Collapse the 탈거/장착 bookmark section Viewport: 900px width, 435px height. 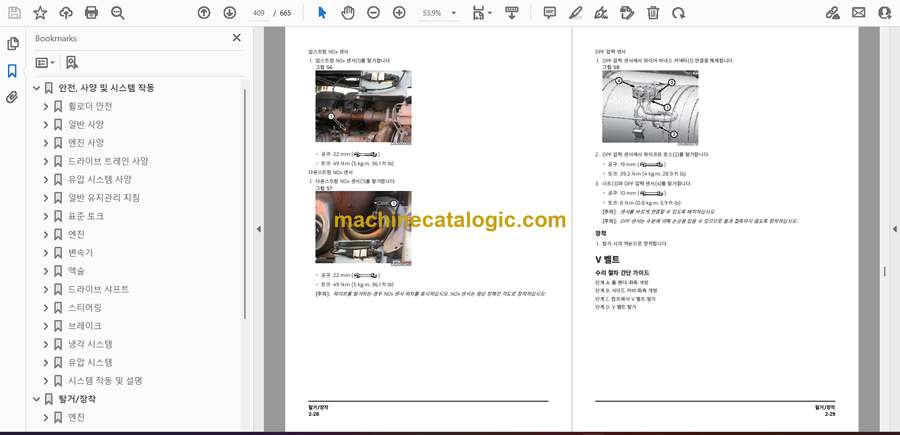click(x=36, y=399)
